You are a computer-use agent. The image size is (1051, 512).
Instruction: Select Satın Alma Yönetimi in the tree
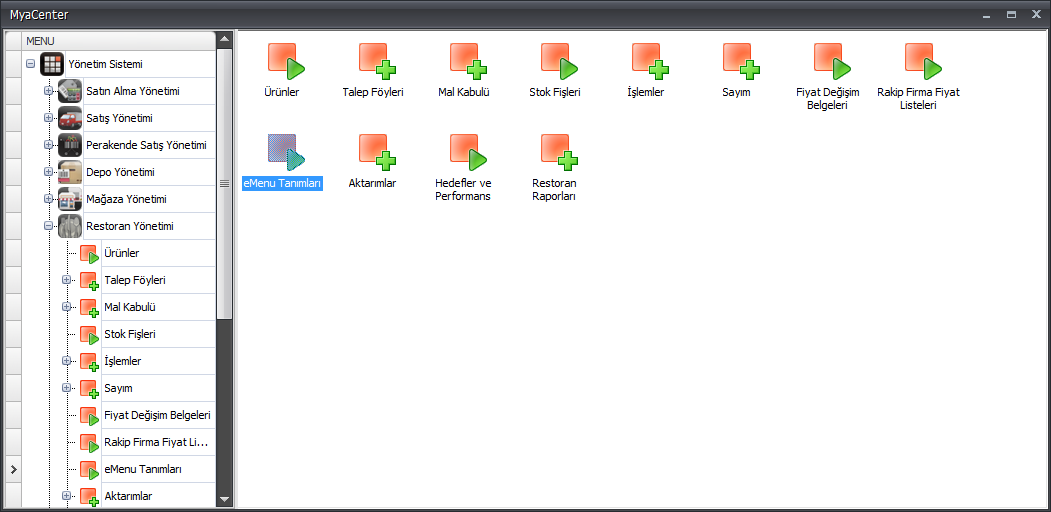pyautogui.click(x=133, y=91)
